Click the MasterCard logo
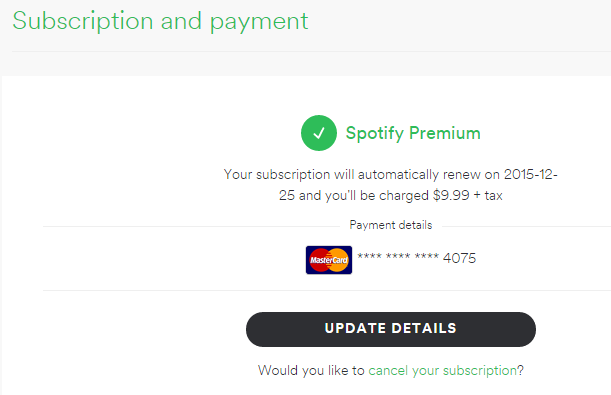This screenshot has height=395, width=611. (329, 260)
